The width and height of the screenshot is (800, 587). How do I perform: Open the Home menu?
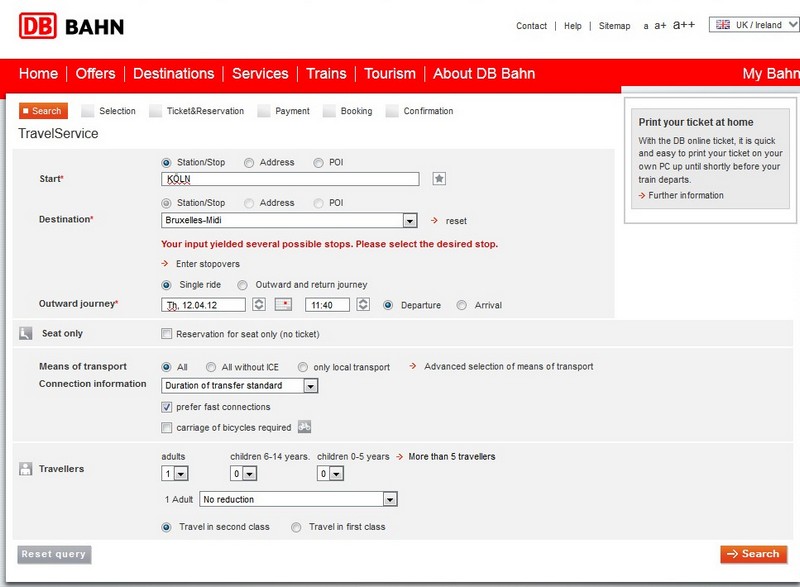tap(38, 73)
